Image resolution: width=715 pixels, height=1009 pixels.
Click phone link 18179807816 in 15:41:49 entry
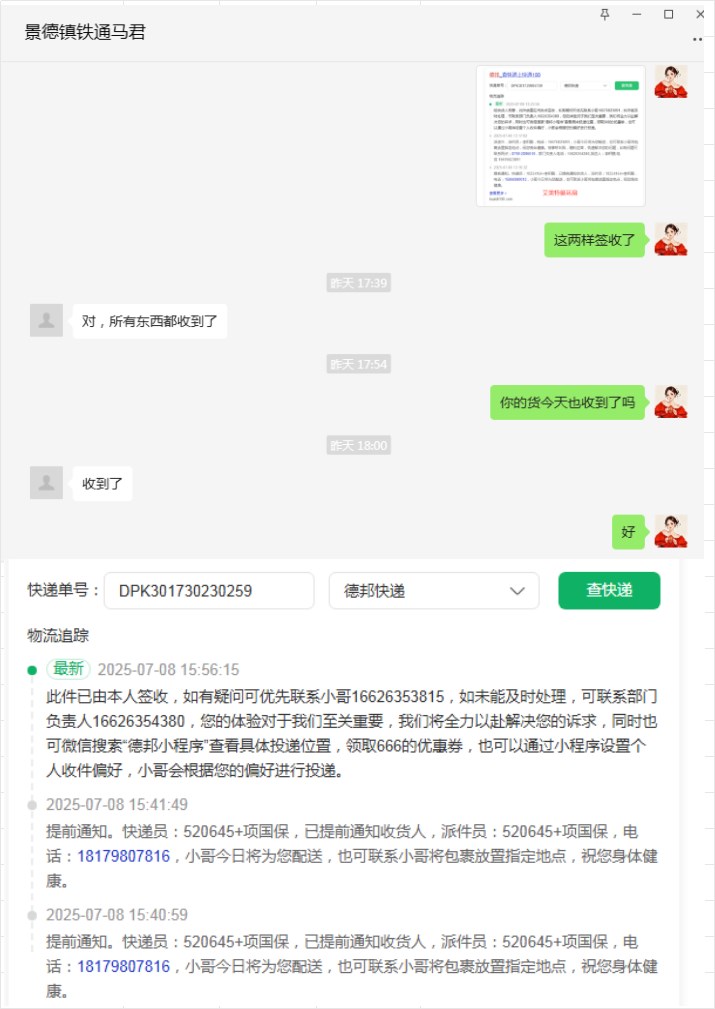(x=124, y=856)
